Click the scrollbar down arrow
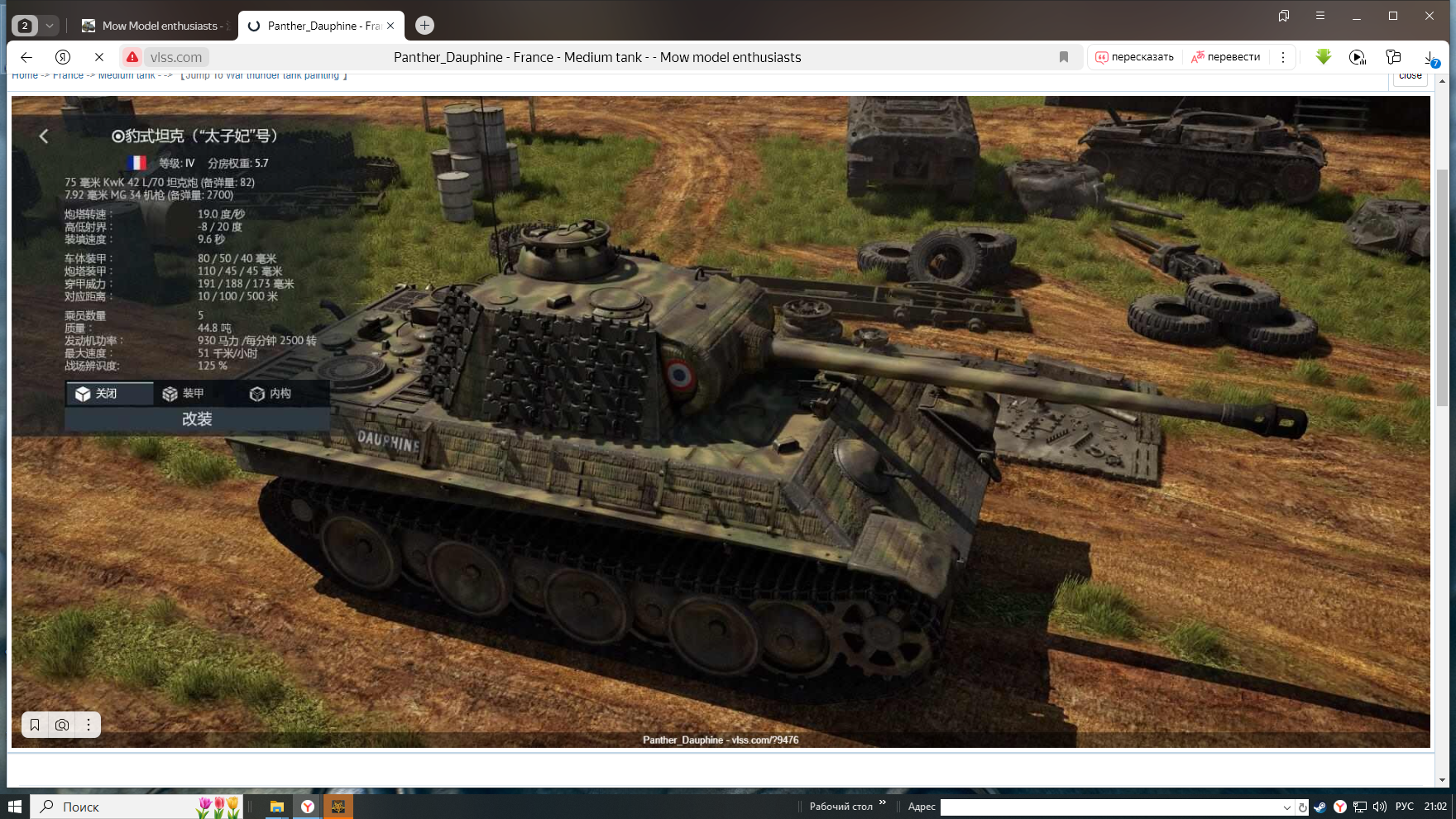 click(1443, 780)
